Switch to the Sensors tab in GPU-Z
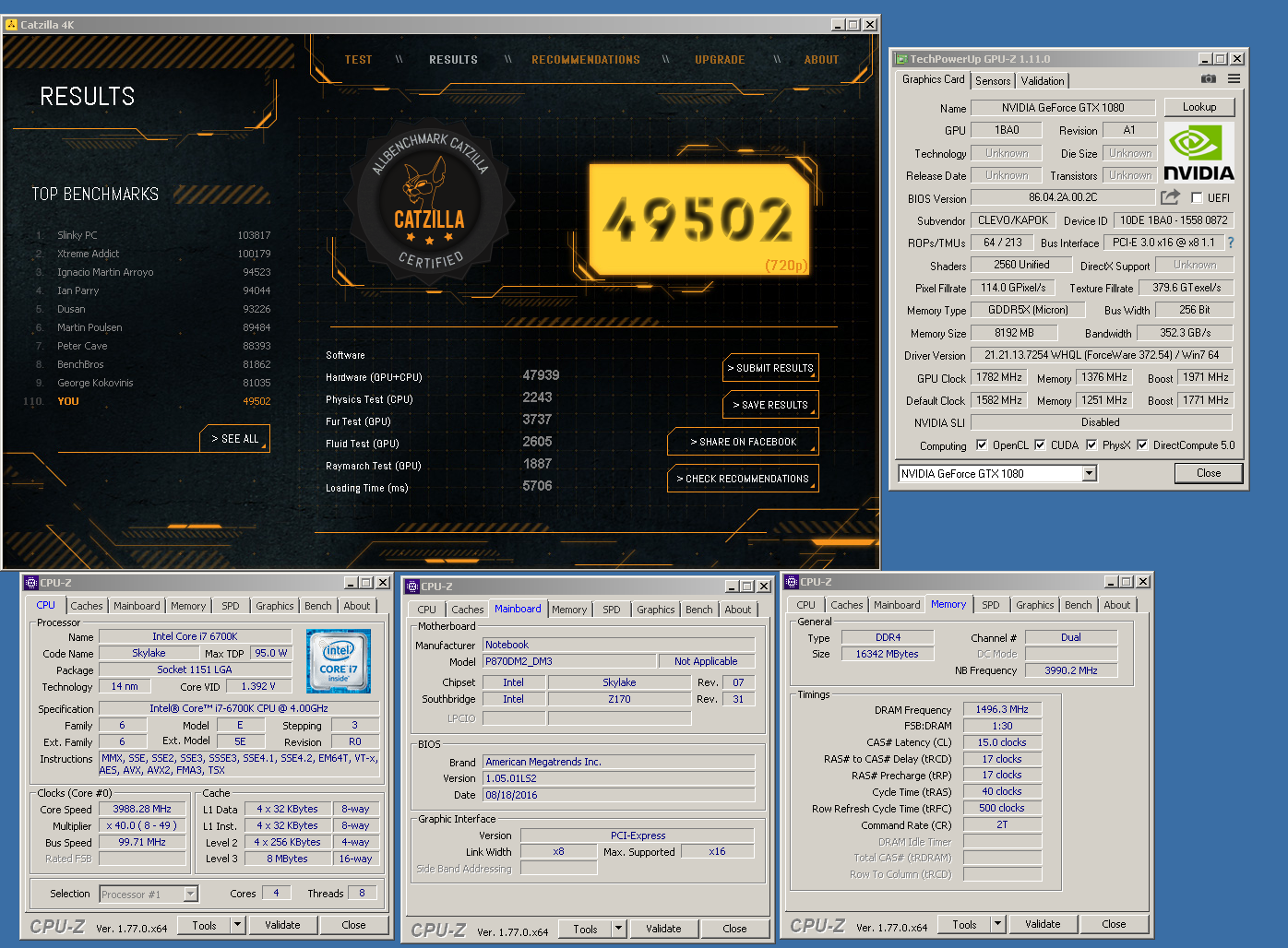Image resolution: width=1288 pixels, height=948 pixels. click(993, 81)
